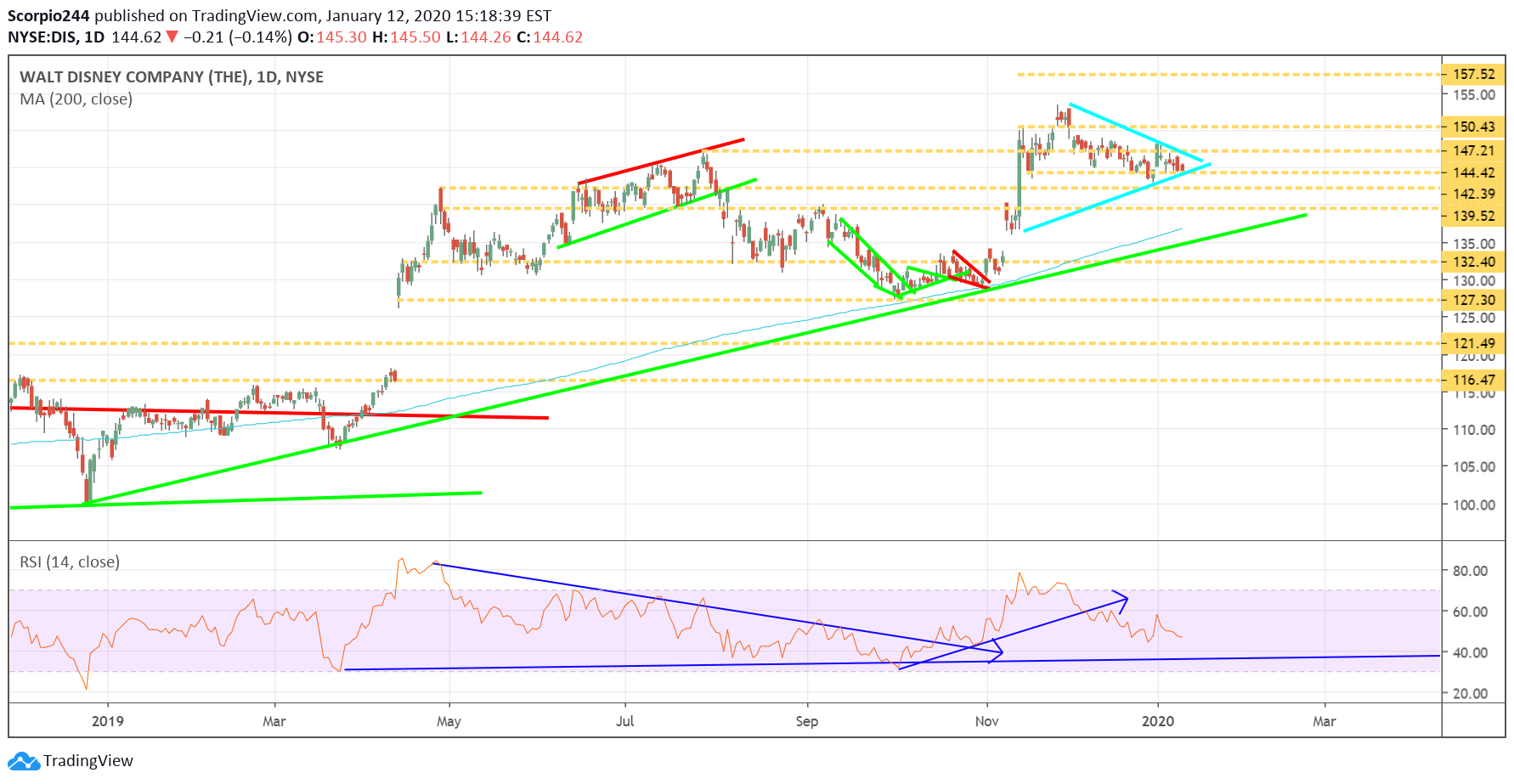Image resolution: width=1514 pixels, height=784 pixels.
Task: Click the 144.42 price level label
Action: 1473,172
